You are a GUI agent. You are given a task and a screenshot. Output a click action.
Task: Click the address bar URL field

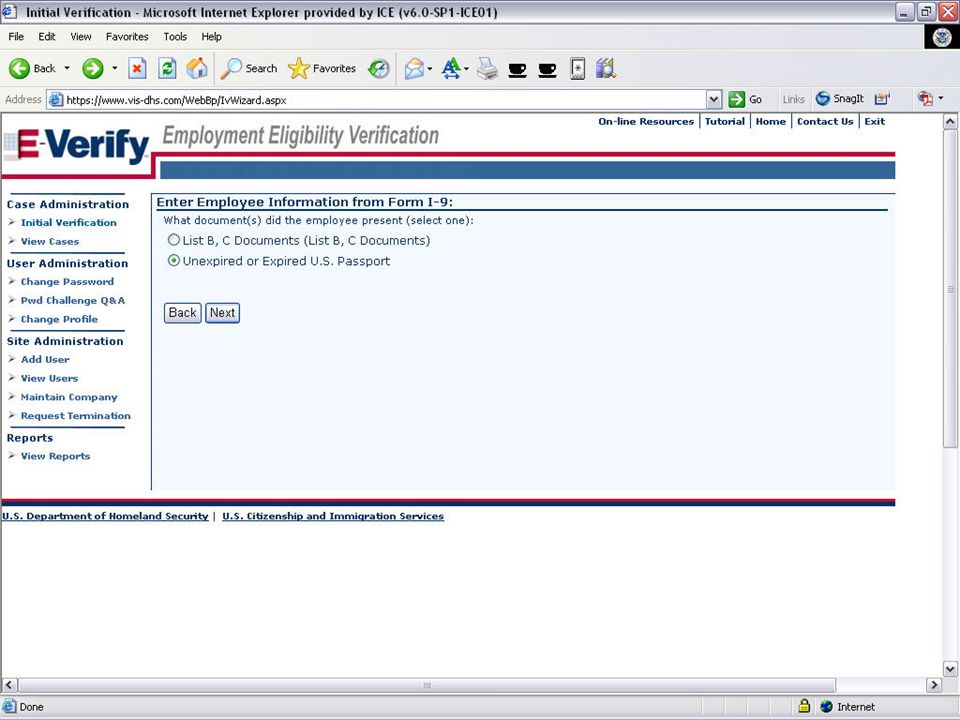384,100
